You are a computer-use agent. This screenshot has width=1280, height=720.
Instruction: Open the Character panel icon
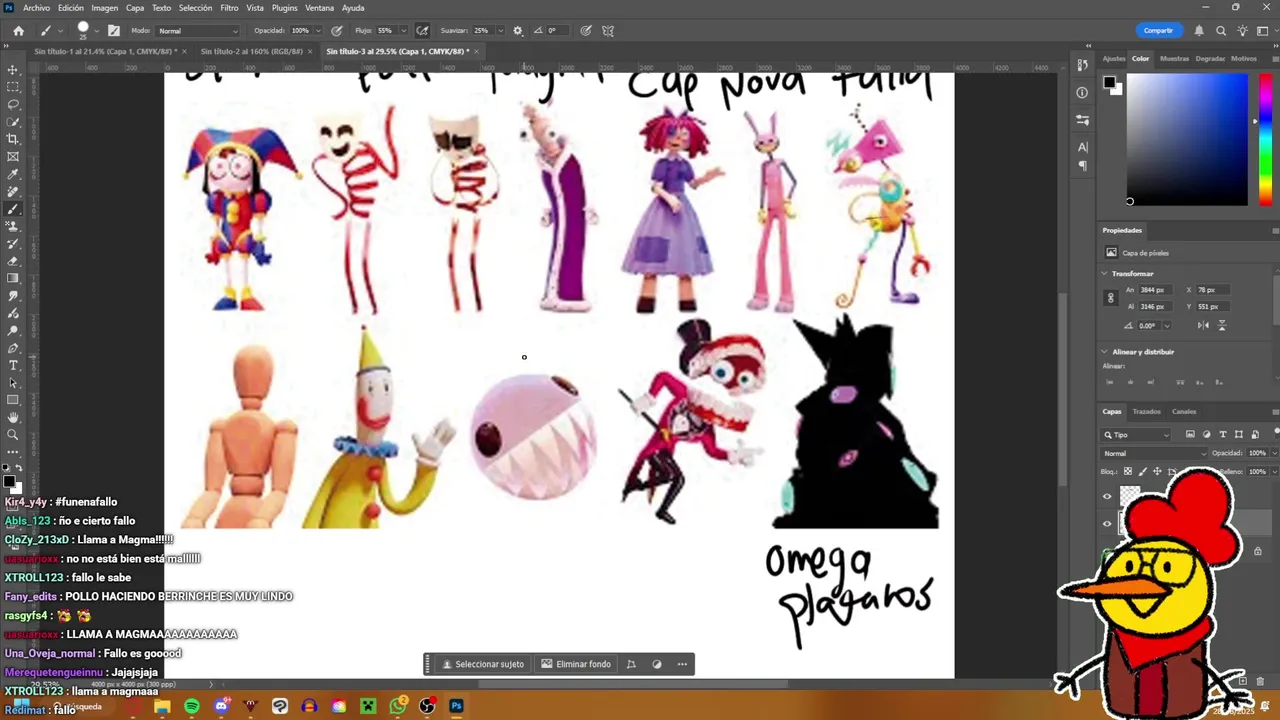click(x=1083, y=147)
